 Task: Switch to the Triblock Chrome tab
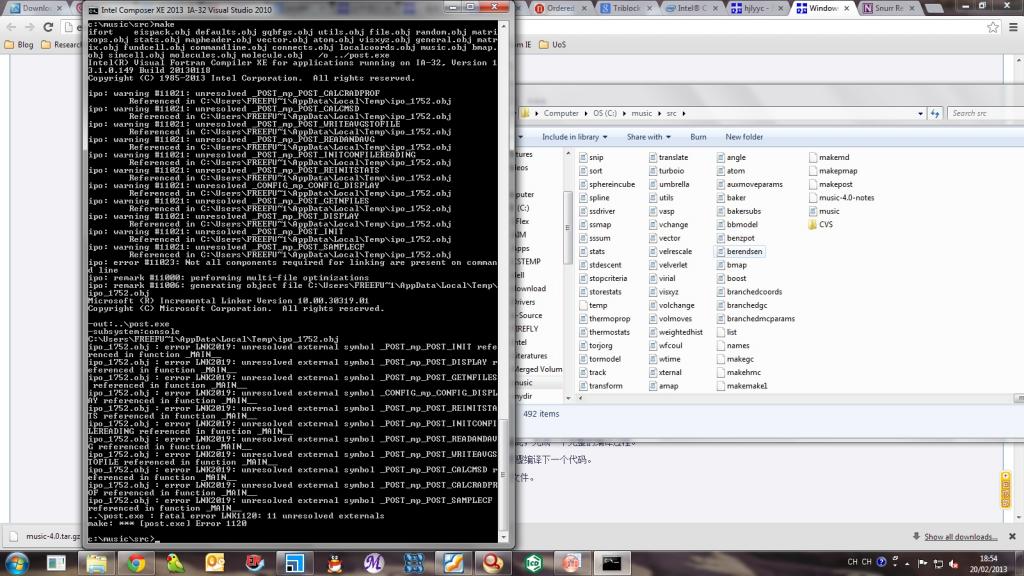626,8
